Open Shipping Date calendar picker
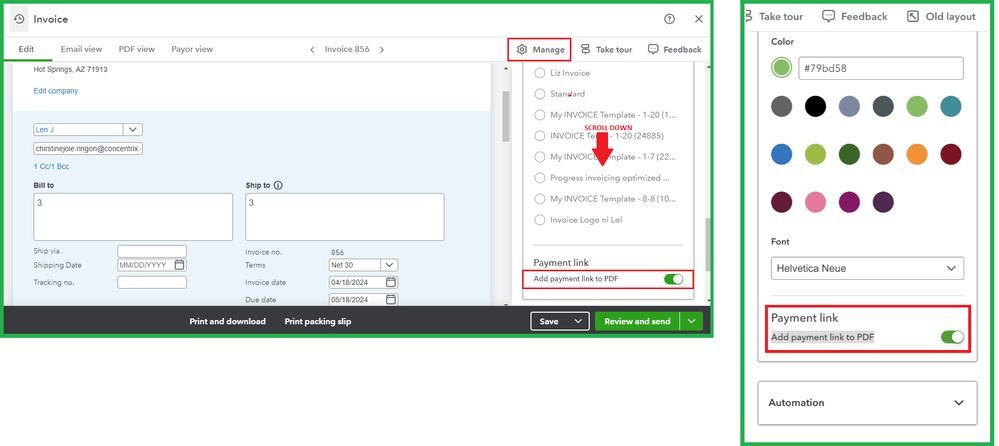Viewport: 999px width, 446px height. (180, 265)
